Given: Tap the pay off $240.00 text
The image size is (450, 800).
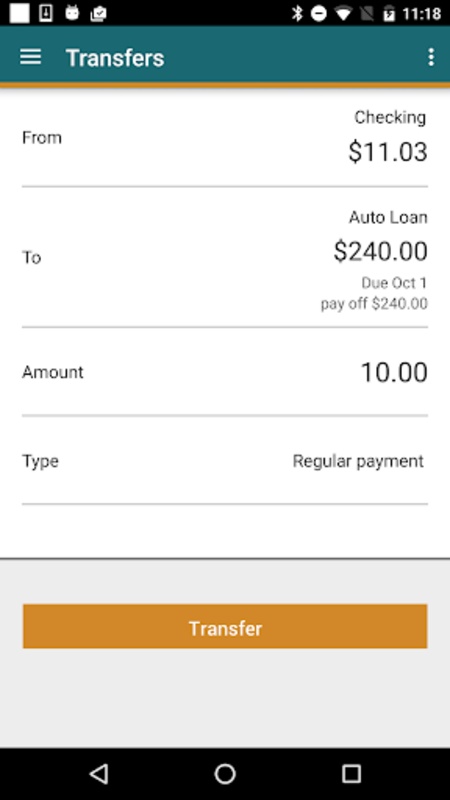Looking at the screenshot, I should (374, 304).
